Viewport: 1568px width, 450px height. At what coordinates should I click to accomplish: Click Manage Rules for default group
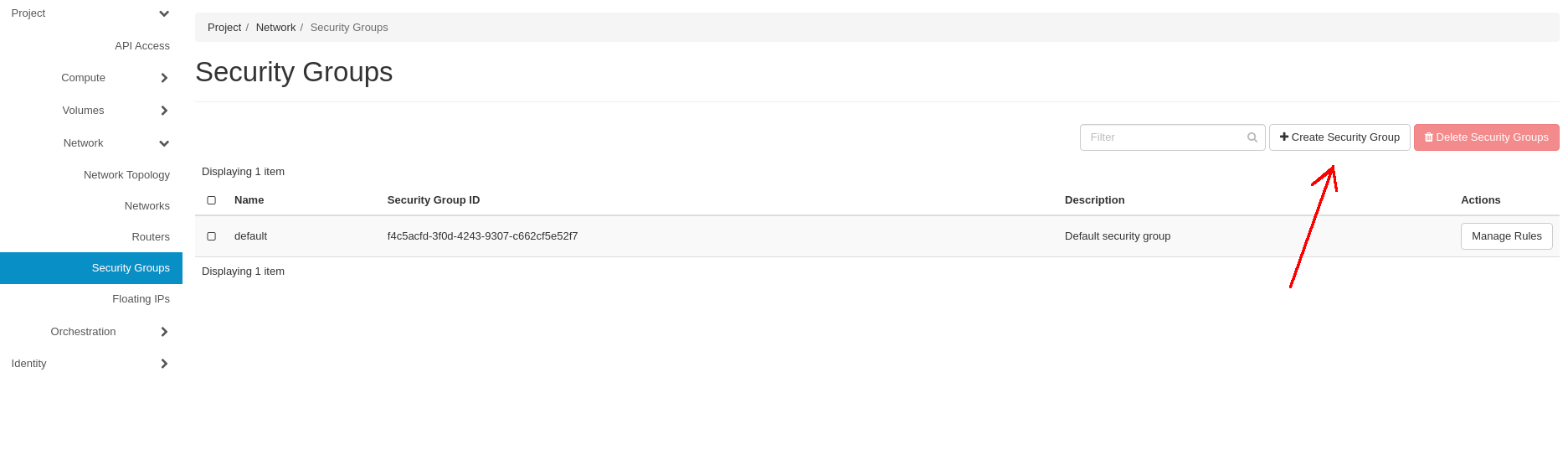click(1506, 236)
